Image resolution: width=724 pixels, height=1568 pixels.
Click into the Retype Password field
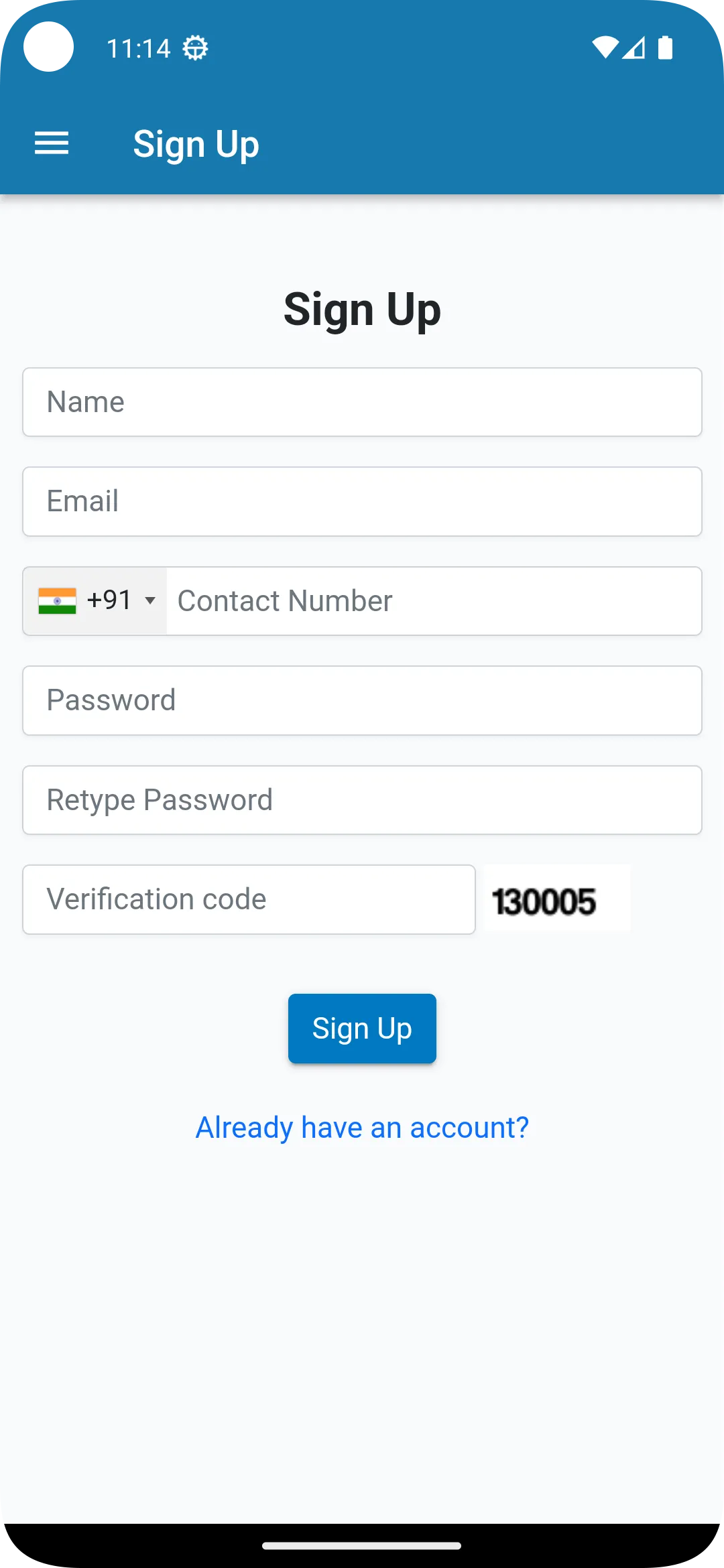click(362, 800)
